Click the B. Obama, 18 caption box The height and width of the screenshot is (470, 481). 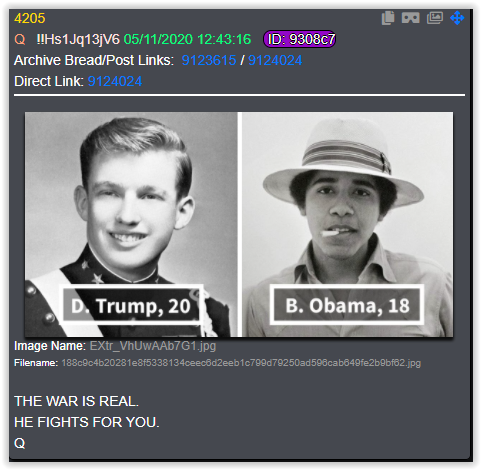click(347, 305)
